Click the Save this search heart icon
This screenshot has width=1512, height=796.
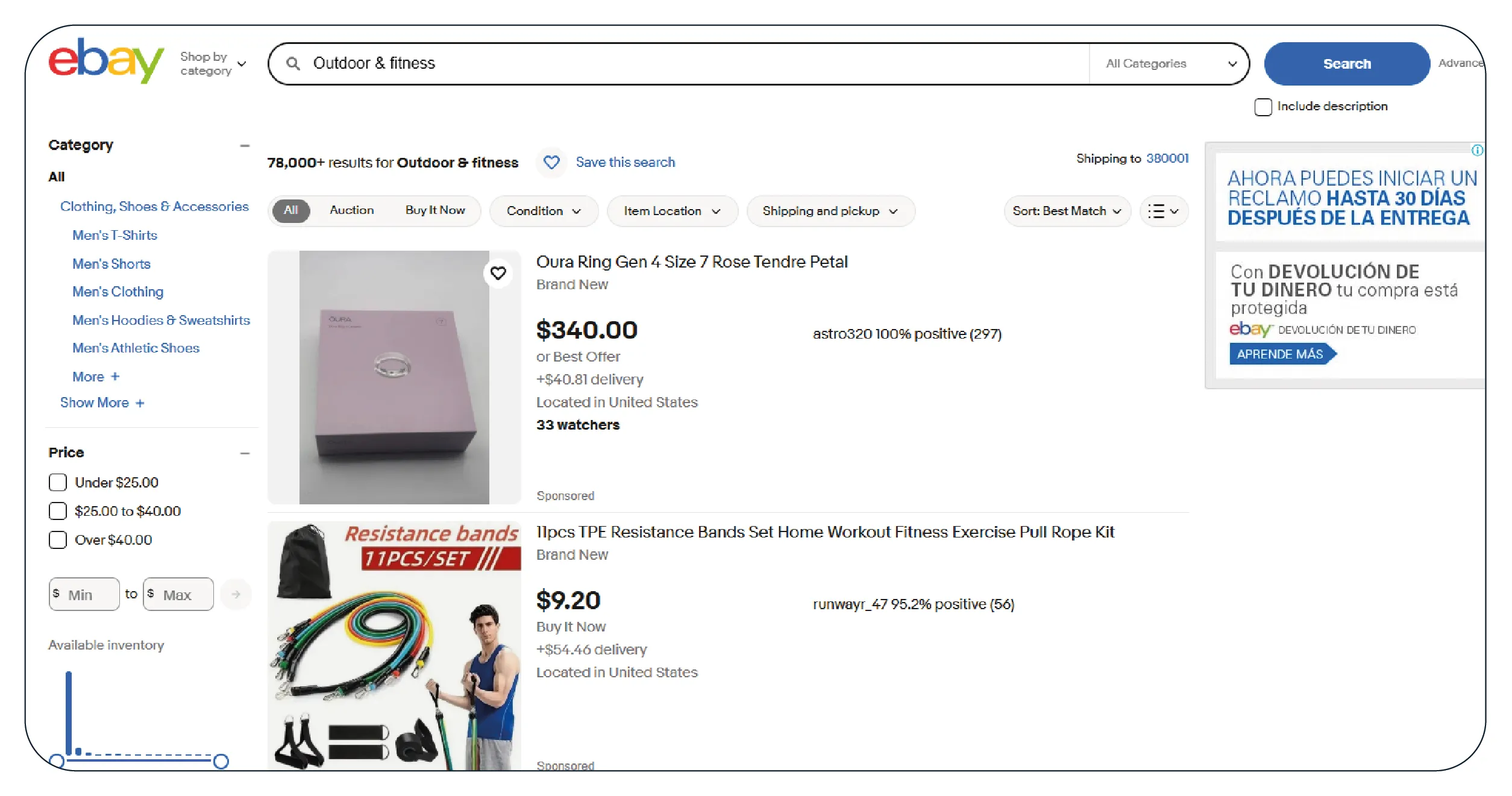pos(551,162)
